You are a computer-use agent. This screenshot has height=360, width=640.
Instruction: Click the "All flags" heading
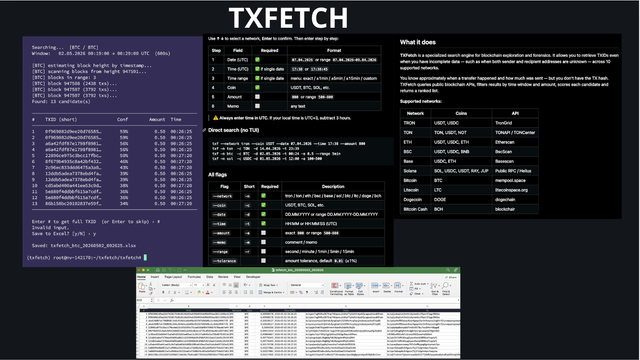point(218,175)
